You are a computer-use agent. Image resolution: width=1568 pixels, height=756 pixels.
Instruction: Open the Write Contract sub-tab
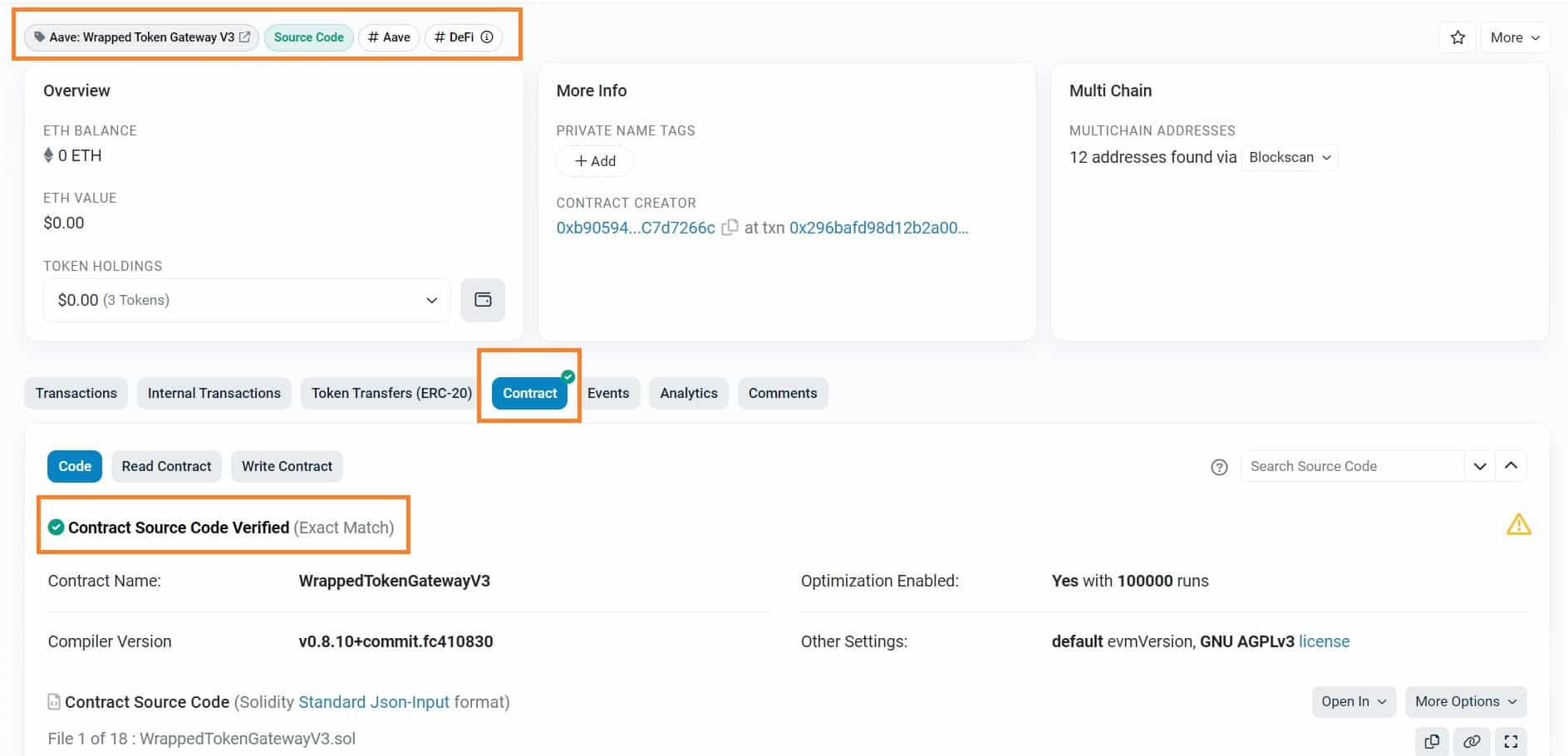pyautogui.click(x=287, y=466)
